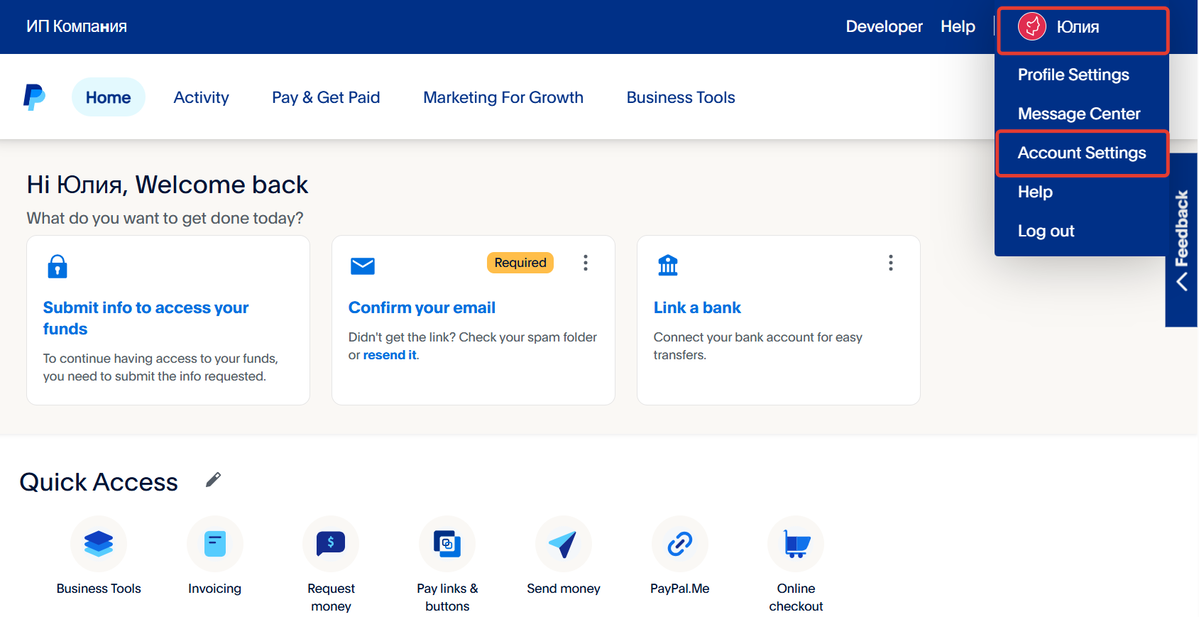The width and height of the screenshot is (1199, 617).
Task: Open the Business Tools quick access icon
Action: 99,544
